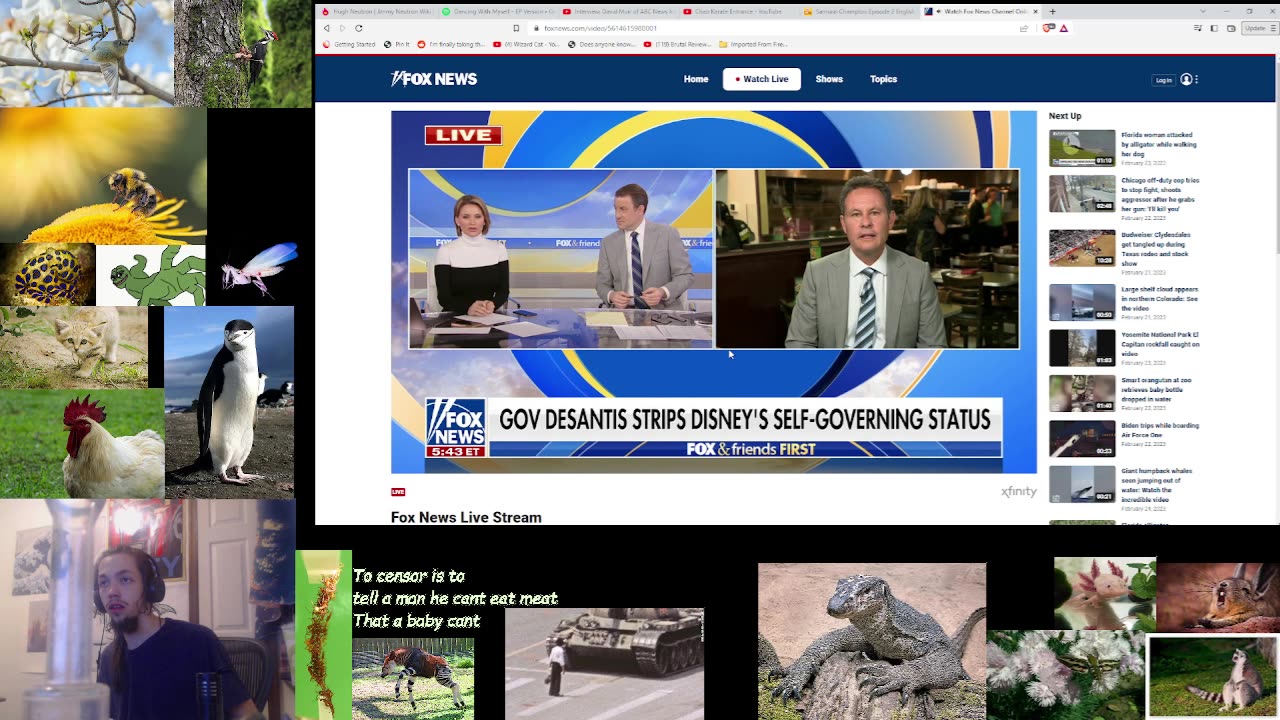Click the Fox News logo
Viewport: 1280px width, 720px height.
click(x=434, y=79)
